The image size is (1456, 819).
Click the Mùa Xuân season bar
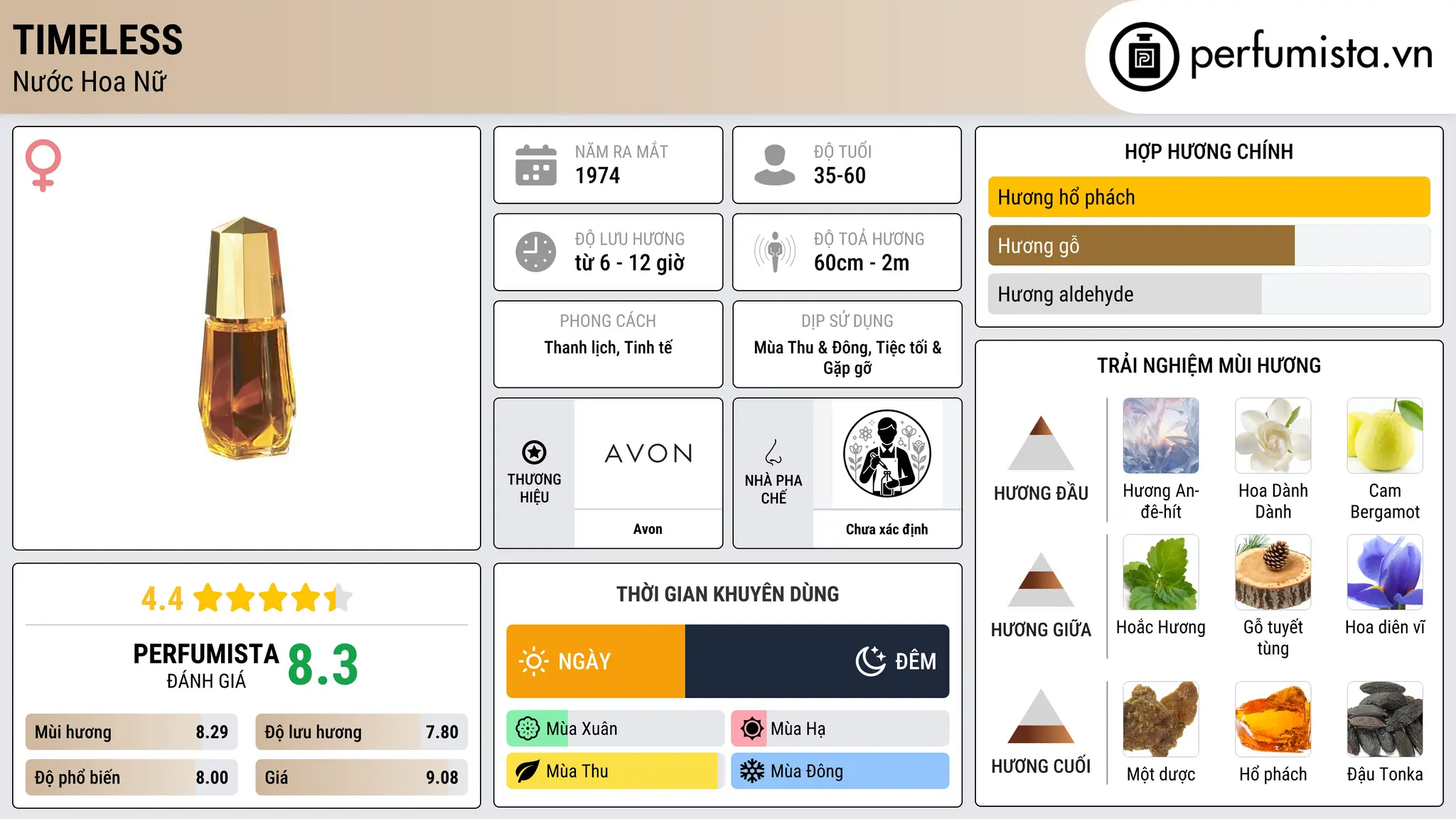(615, 729)
